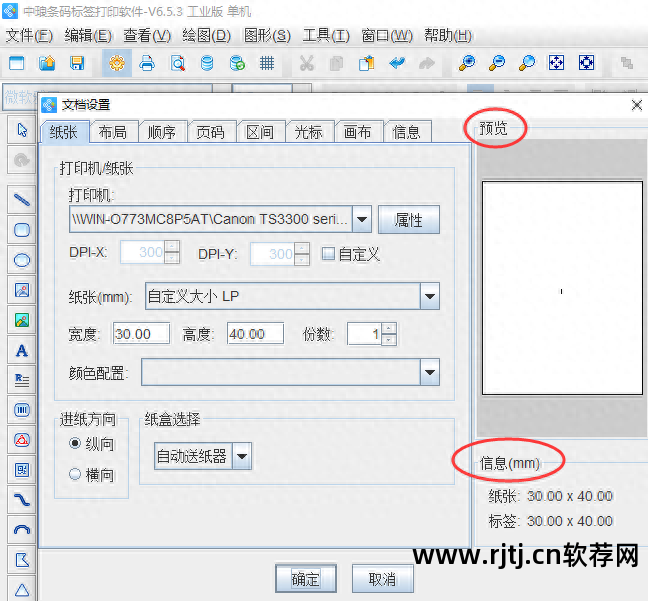
Task: Select the line drawing tool
Action: [22, 199]
